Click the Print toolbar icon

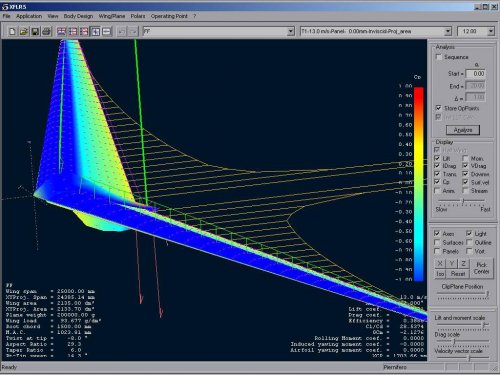click(46, 31)
